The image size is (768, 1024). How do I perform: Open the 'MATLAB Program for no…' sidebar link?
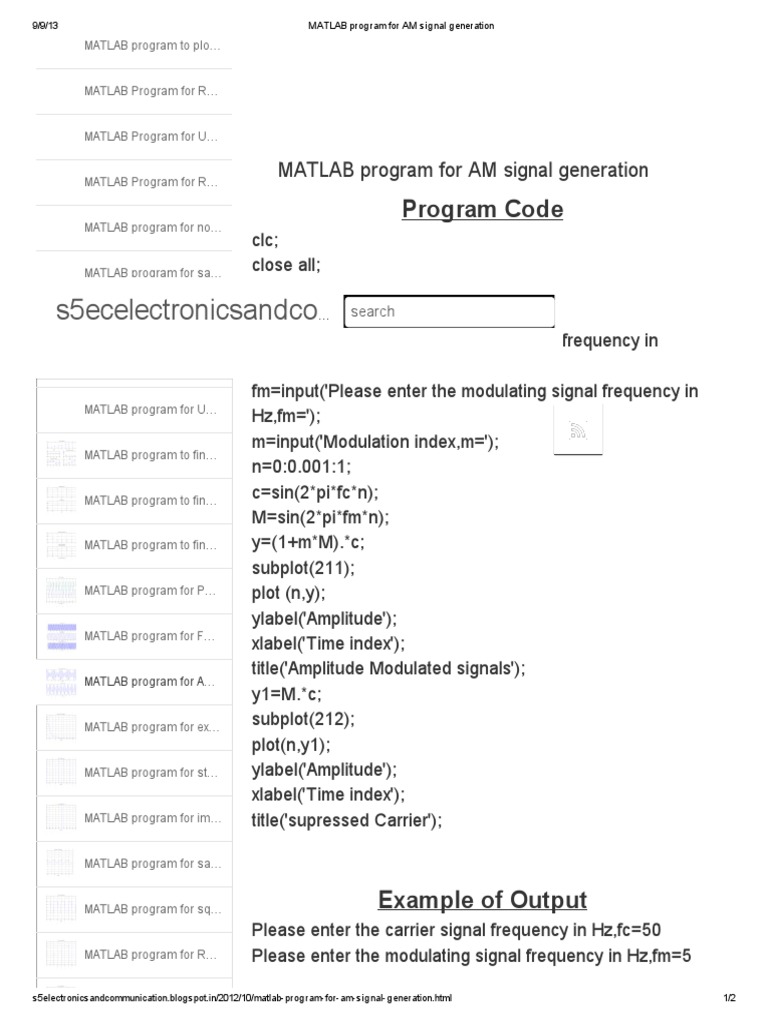152,227
